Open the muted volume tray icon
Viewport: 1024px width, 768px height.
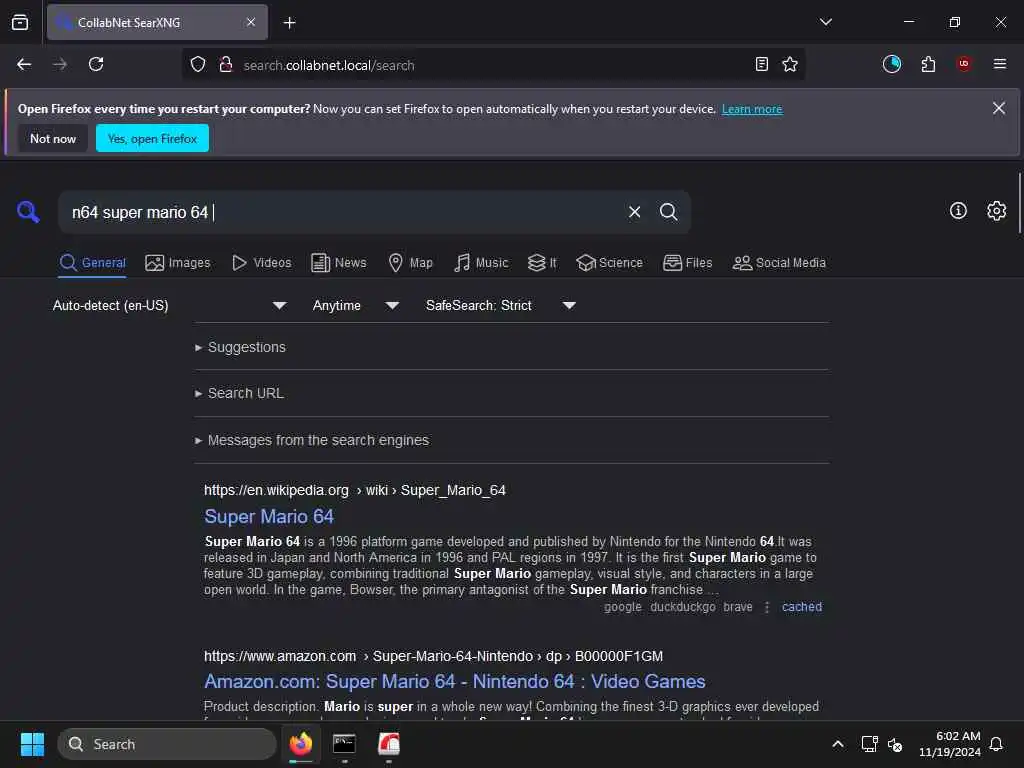point(895,744)
